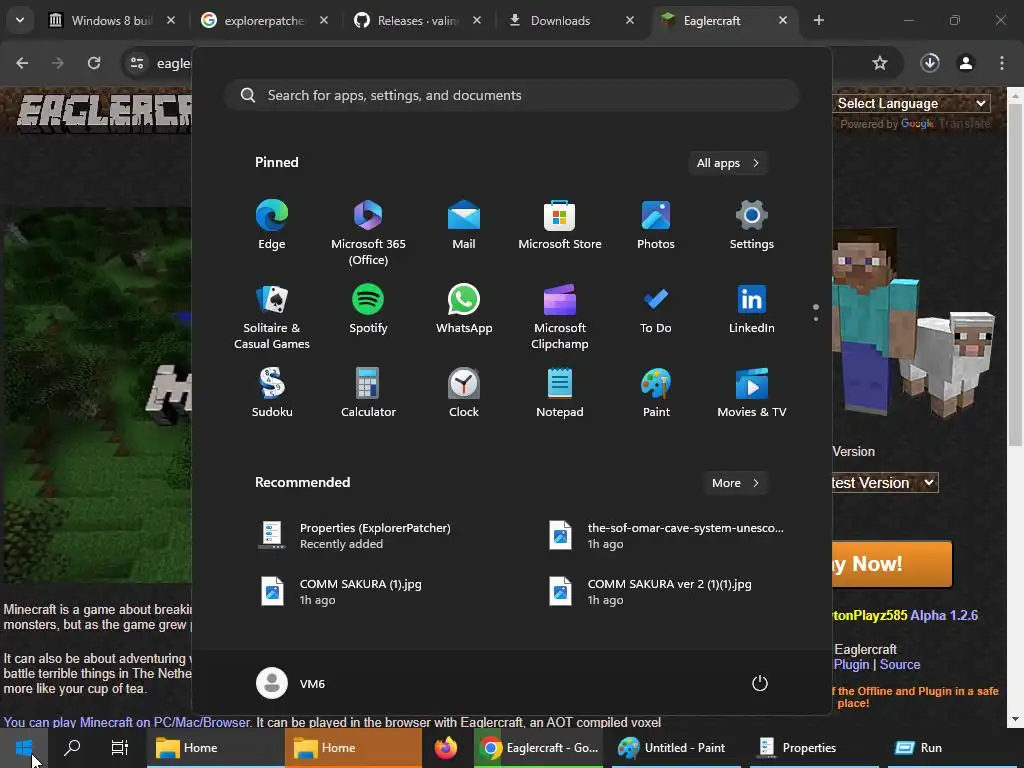Click the Alpha 1.2.6 link
Viewport: 1024px width, 768px height.
944,616
